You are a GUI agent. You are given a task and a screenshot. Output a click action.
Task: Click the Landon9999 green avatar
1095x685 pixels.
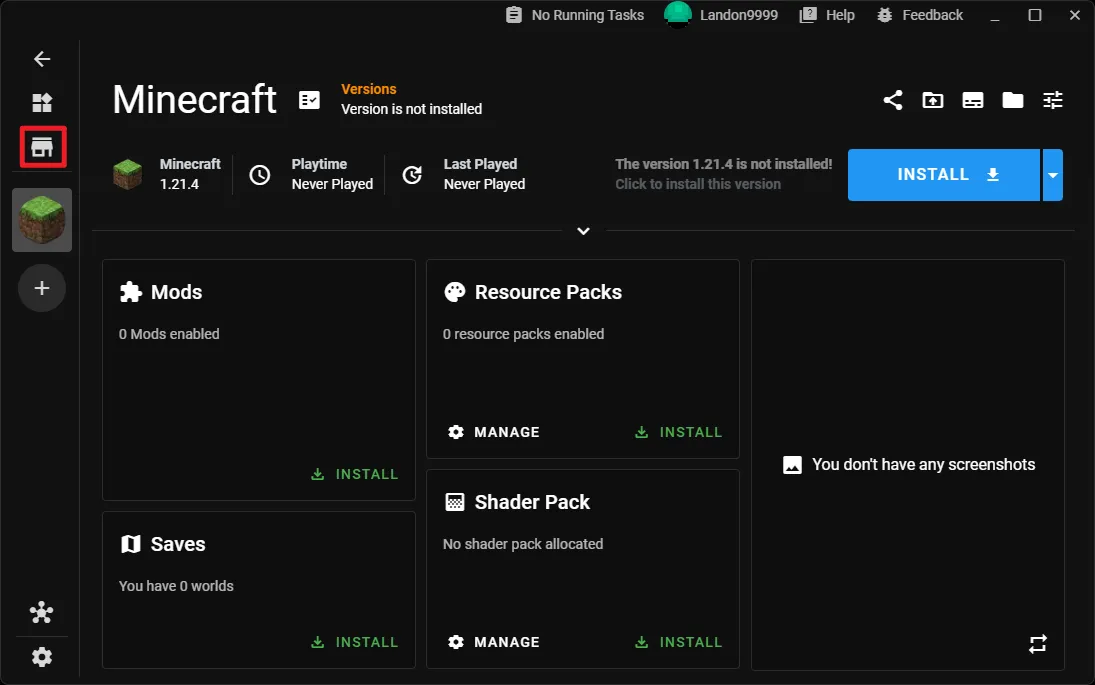[677, 15]
